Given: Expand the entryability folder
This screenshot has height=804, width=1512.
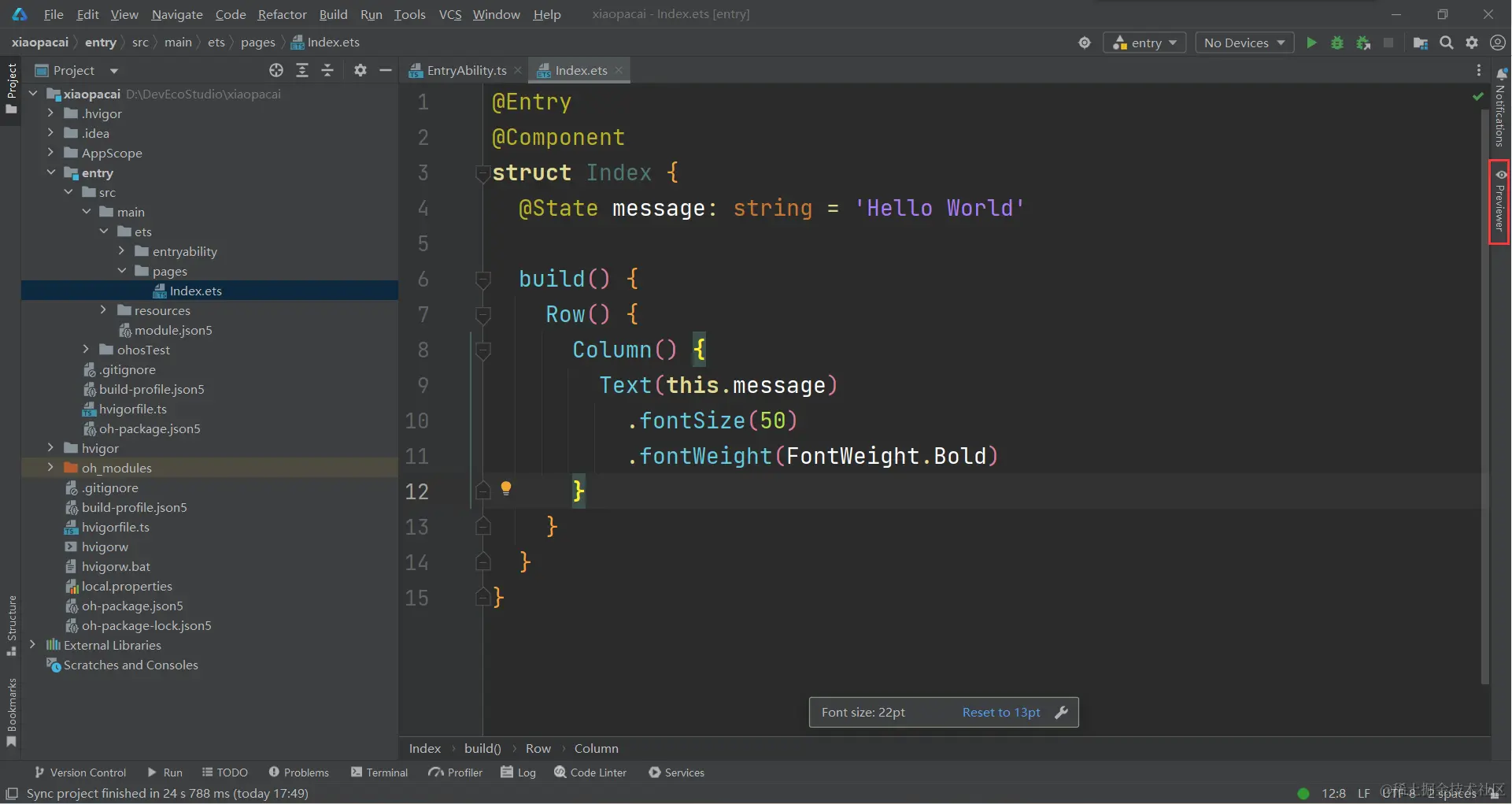Looking at the screenshot, I should pyautogui.click(x=121, y=251).
